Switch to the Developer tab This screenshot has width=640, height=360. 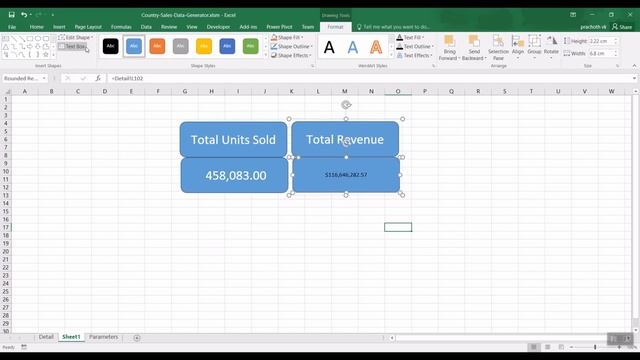pos(218,27)
